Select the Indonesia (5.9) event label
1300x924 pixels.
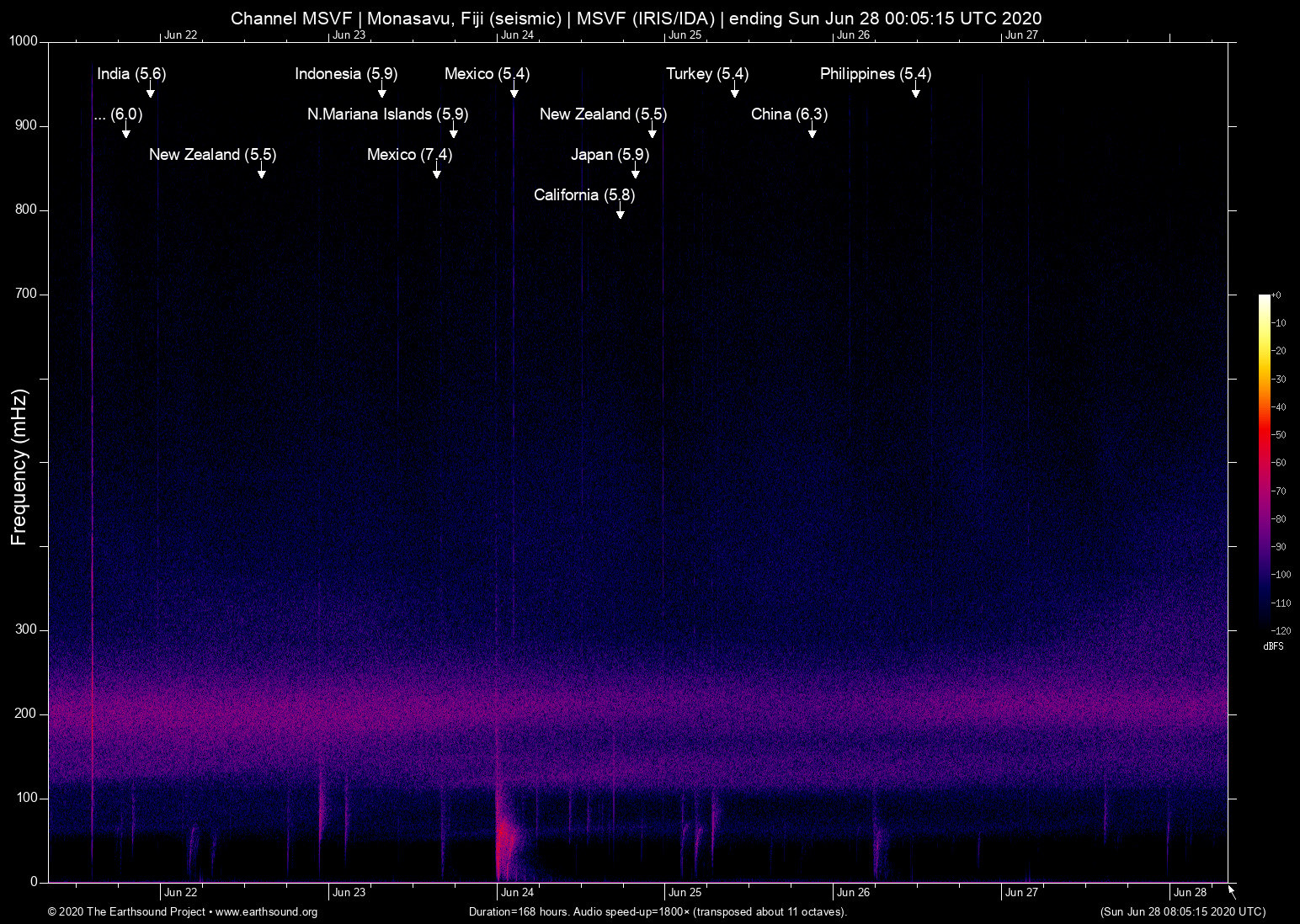[346, 74]
